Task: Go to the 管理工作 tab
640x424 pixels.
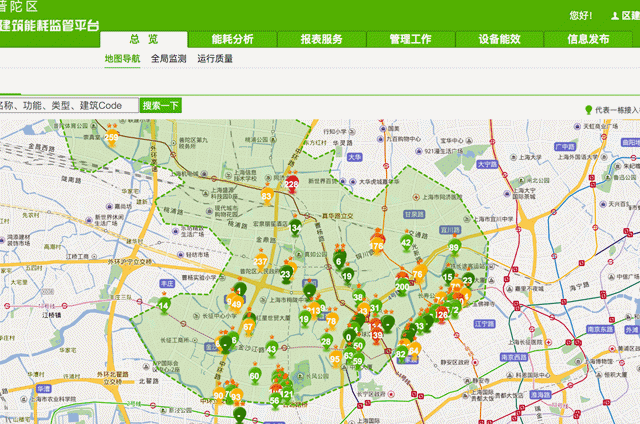Action: tap(410, 40)
